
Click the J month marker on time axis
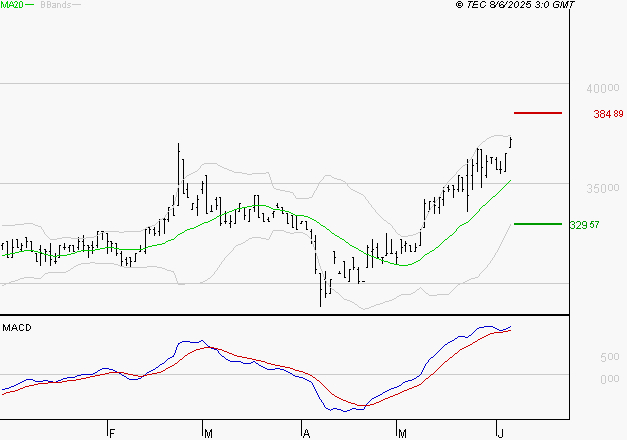click(x=500, y=433)
